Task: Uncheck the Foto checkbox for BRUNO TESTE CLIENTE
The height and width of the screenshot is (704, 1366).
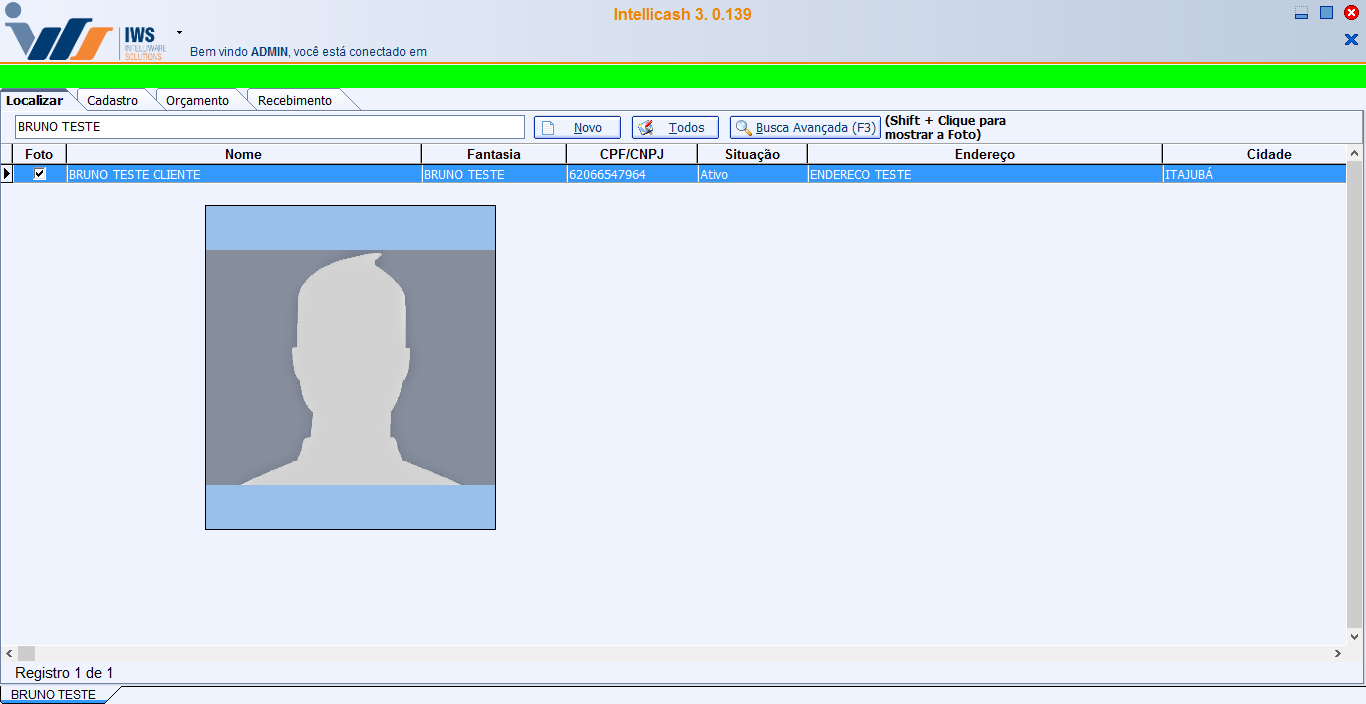Action: pyautogui.click(x=40, y=174)
